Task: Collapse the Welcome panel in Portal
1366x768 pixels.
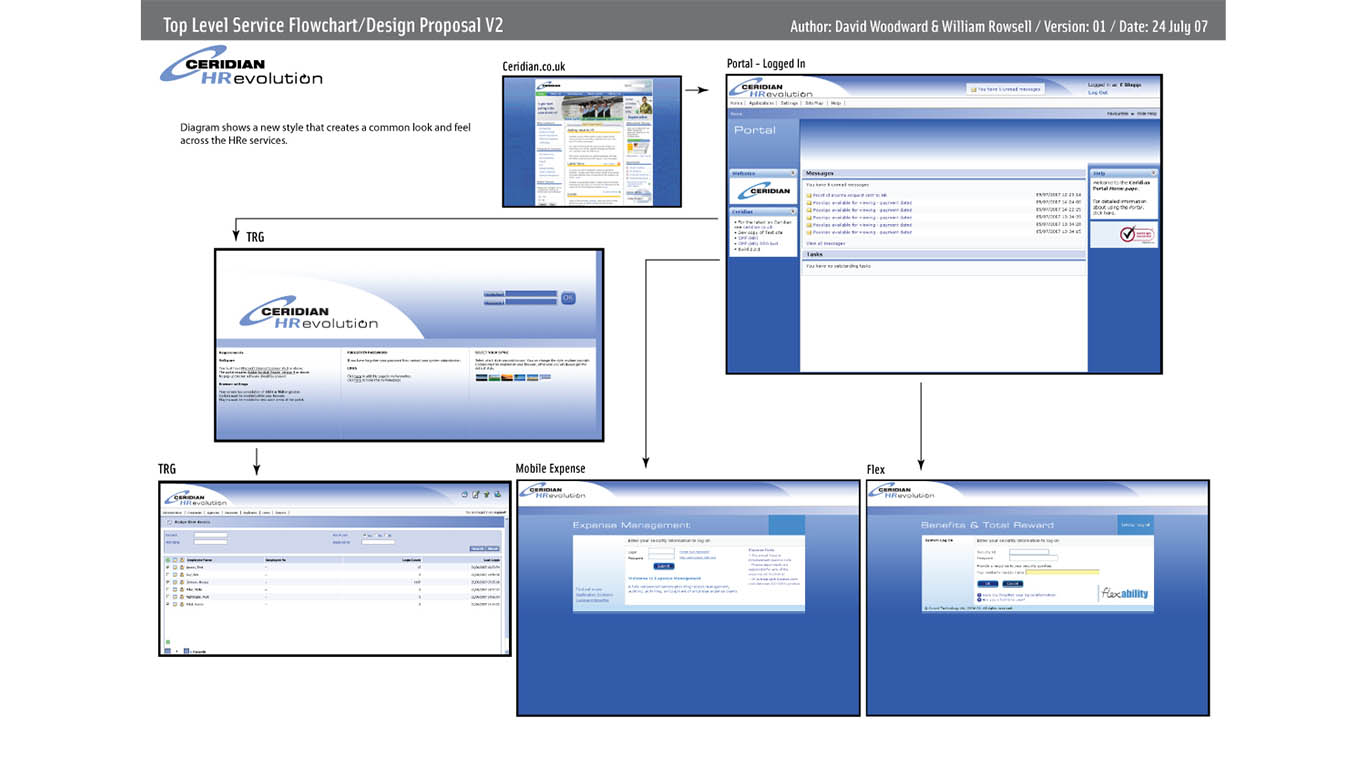Action: point(793,173)
